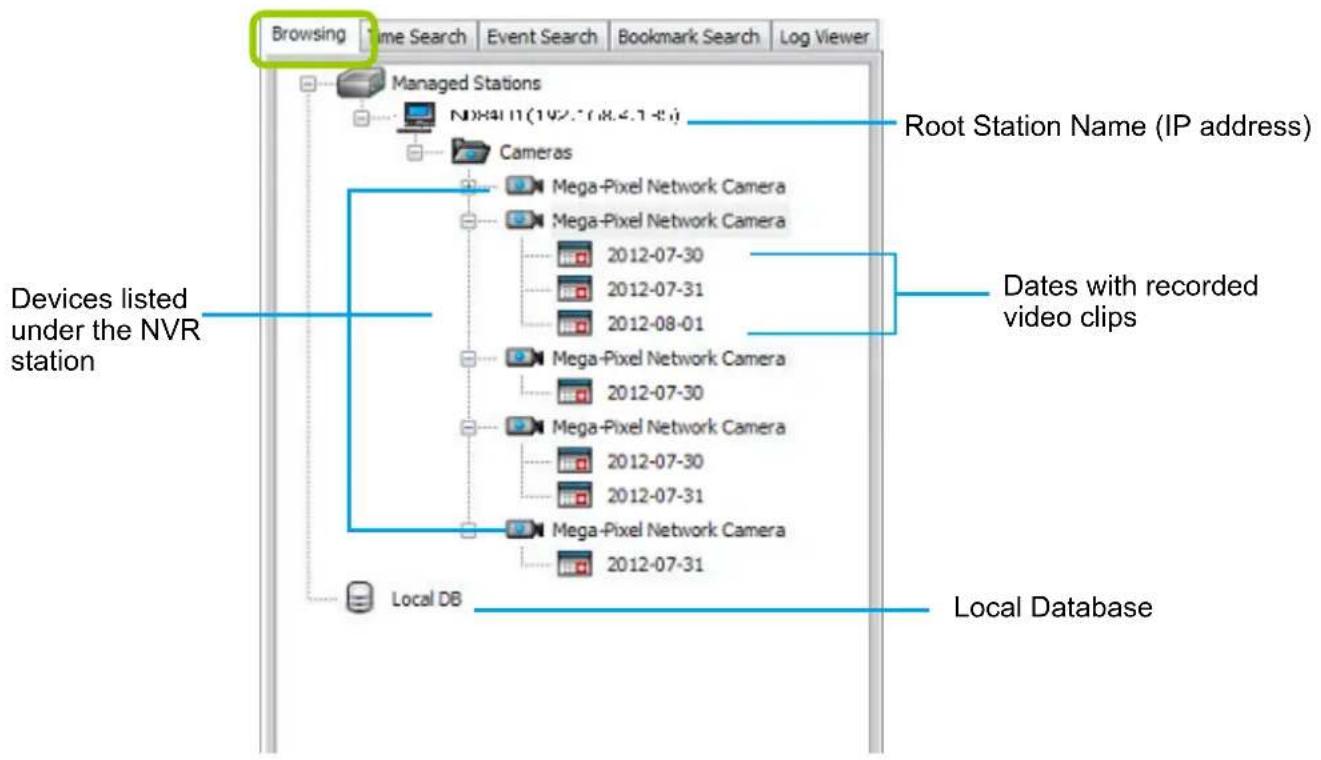
Task: Click calendar icon of 2012-07-31 just above 2012-08-01
Action: click(574, 290)
